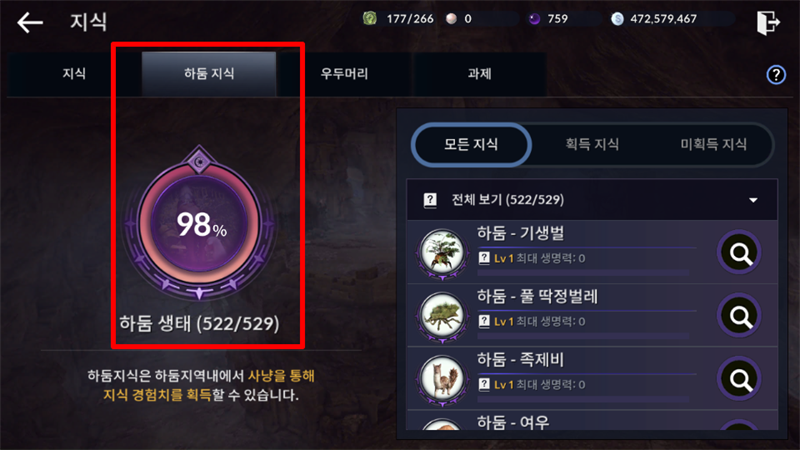Expand the 전체 보기 (522/529) dropdown
800x450 pixels.
point(592,199)
